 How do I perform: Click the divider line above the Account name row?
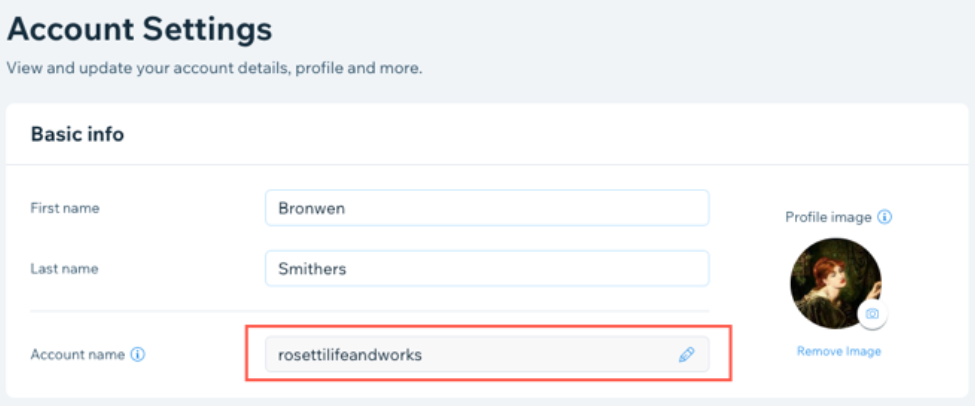pyautogui.click(x=370, y=311)
